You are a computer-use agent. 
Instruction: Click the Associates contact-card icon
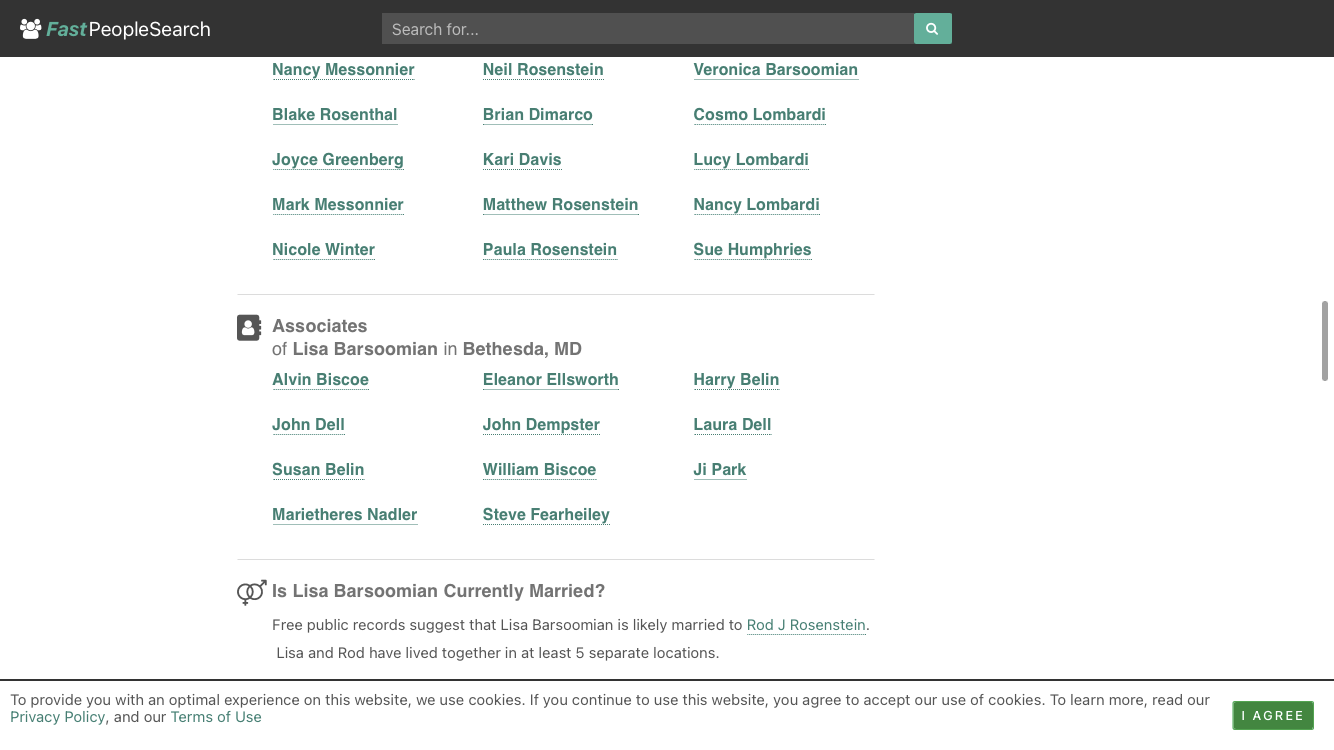point(249,327)
